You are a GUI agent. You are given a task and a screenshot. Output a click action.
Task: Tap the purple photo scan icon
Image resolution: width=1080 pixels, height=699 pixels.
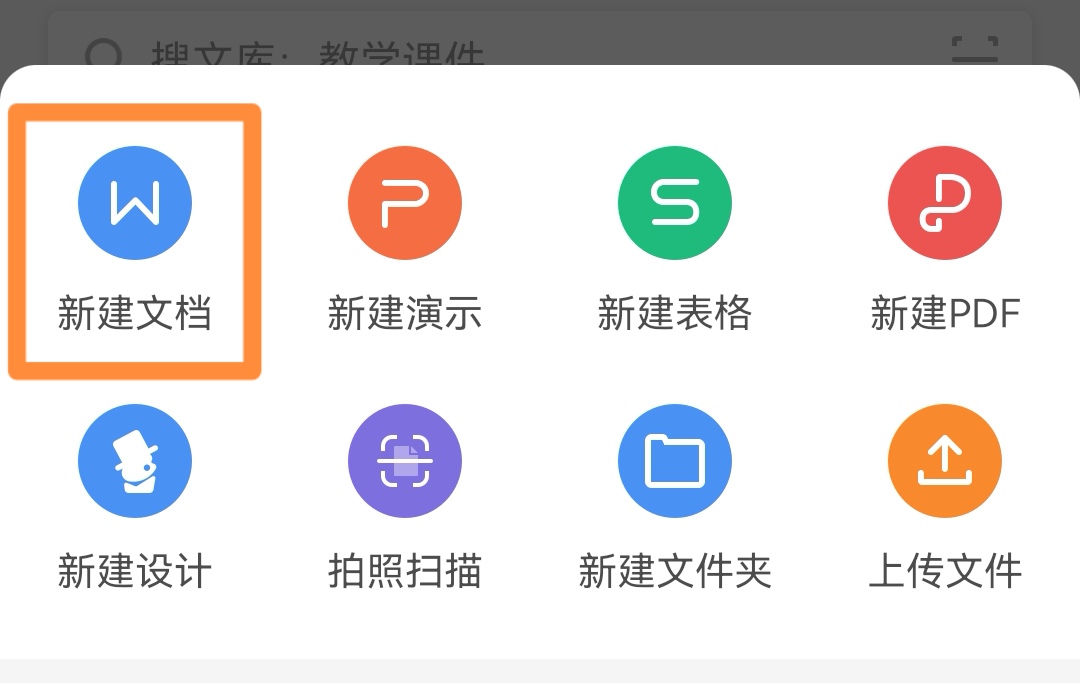point(405,461)
